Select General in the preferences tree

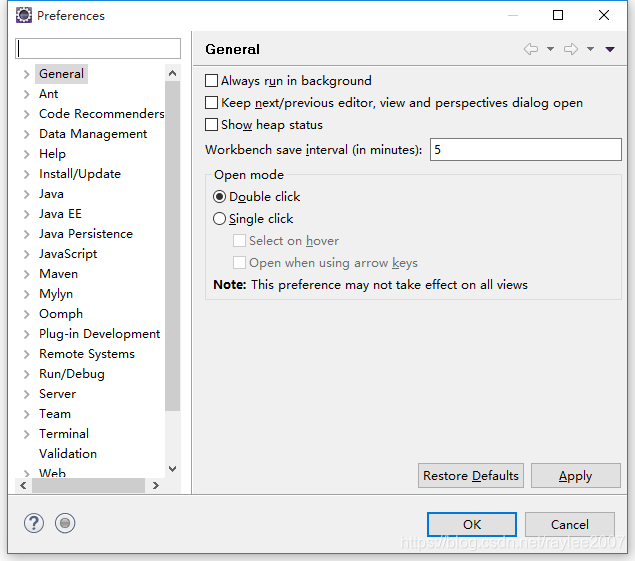coord(61,74)
